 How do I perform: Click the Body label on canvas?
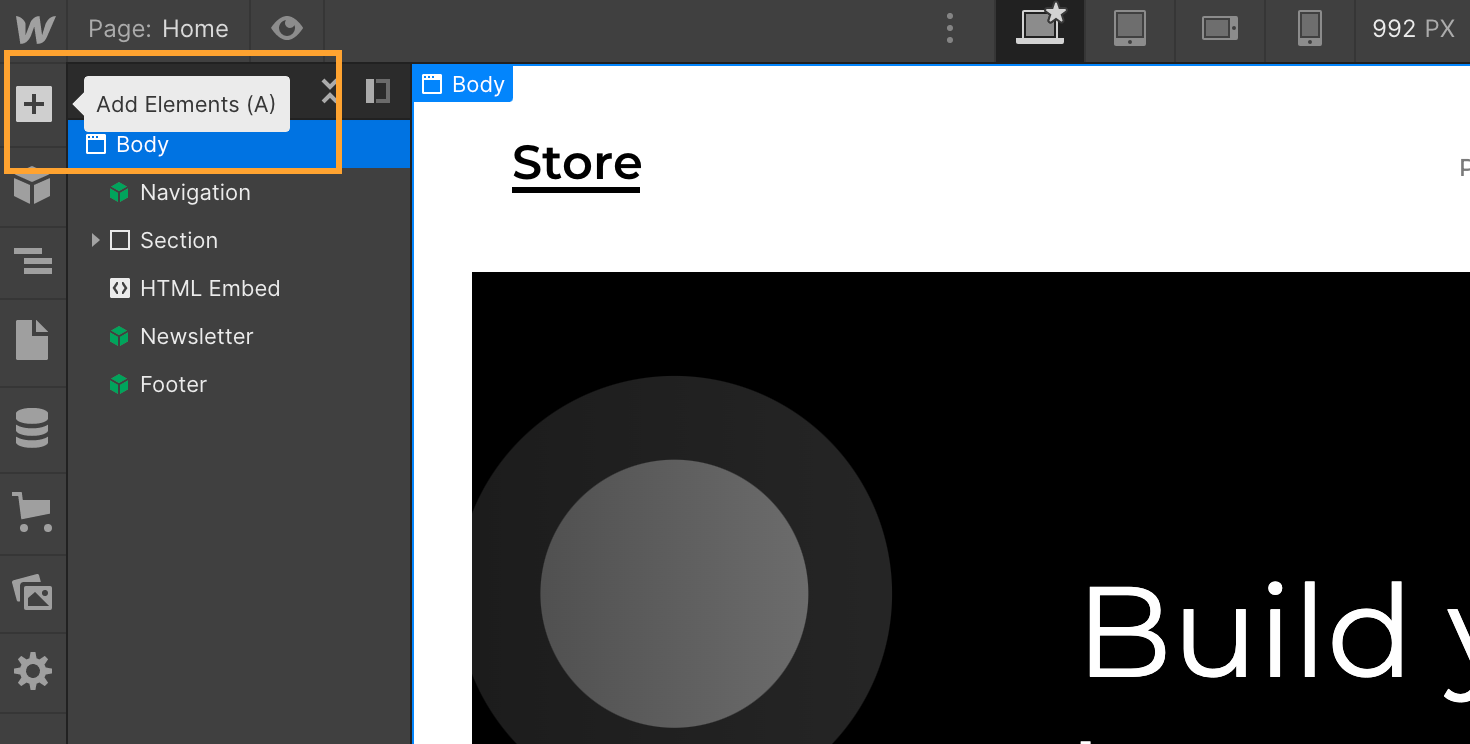[463, 84]
